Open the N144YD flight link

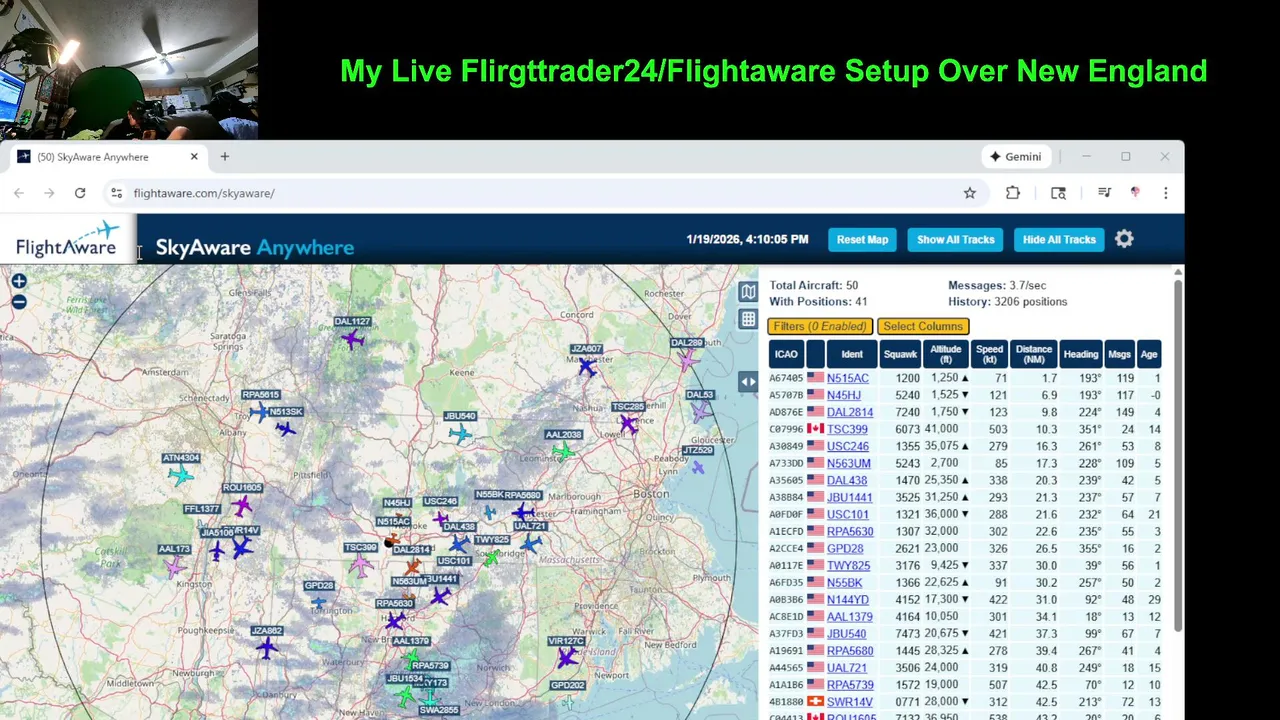pos(848,600)
